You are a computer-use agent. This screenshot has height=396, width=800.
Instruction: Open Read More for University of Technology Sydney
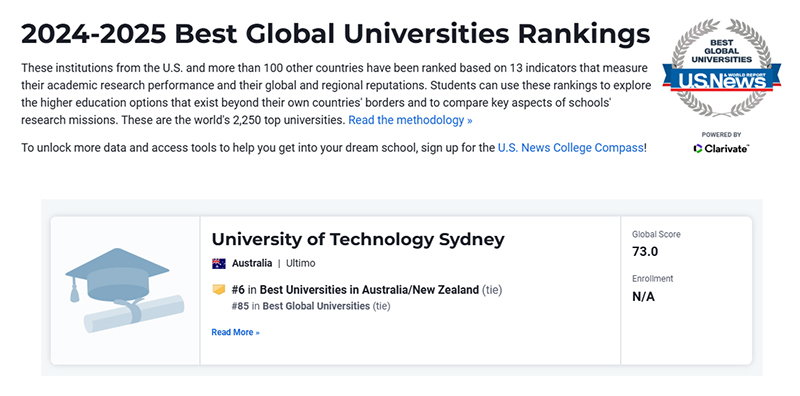click(x=235, y=332)
